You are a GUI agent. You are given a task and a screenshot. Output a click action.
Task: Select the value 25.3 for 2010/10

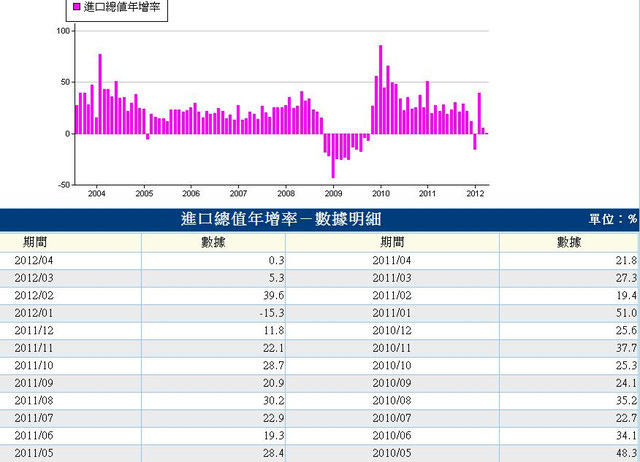tap(569, 366)
